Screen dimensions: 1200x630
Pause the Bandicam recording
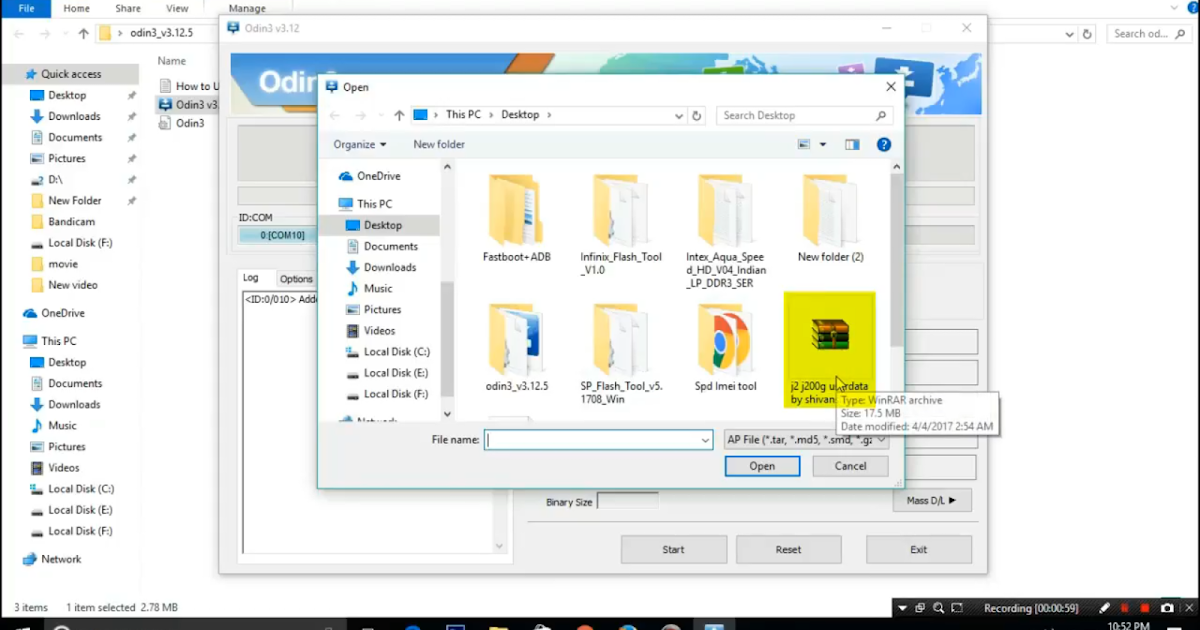tap(1125, 608)
